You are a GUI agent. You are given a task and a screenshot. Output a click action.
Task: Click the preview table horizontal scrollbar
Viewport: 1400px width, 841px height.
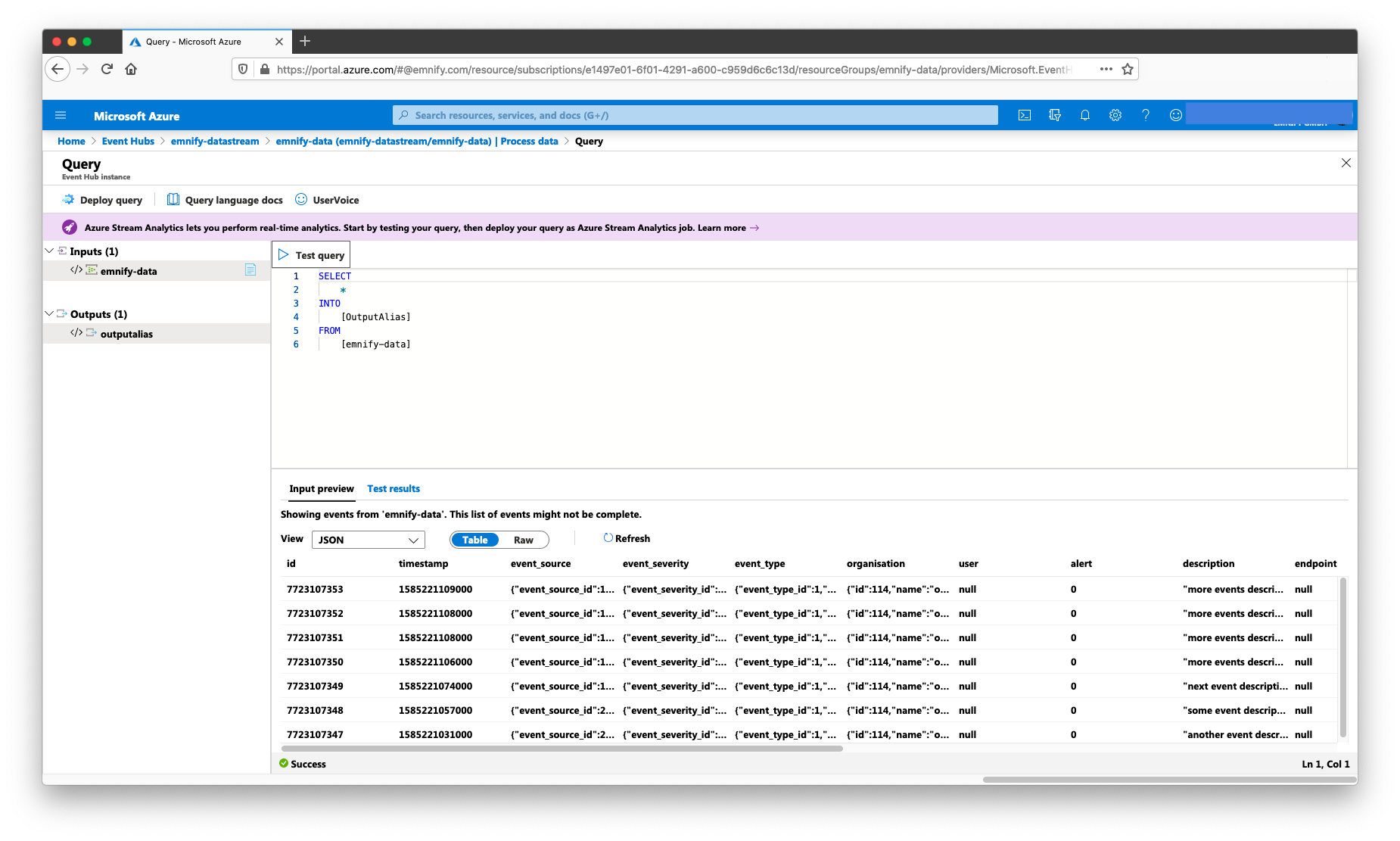pos(562,749)
